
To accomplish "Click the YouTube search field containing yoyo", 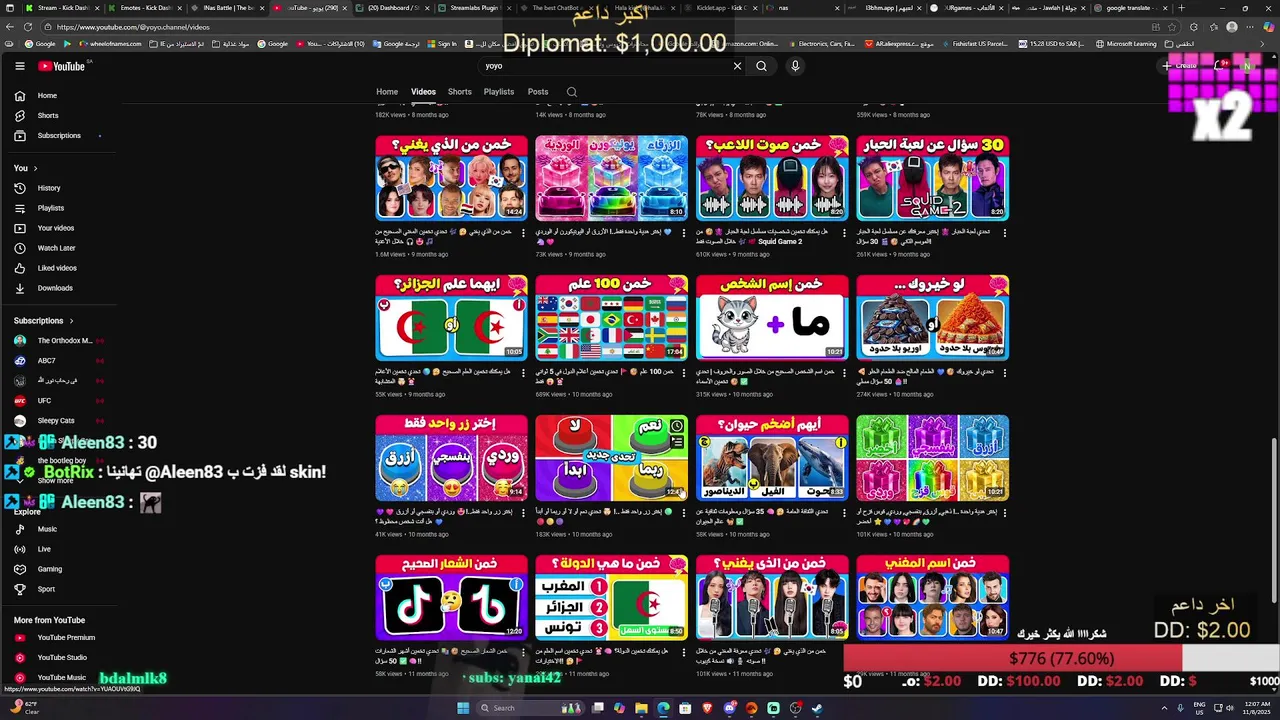I will (x=605, y=66).
